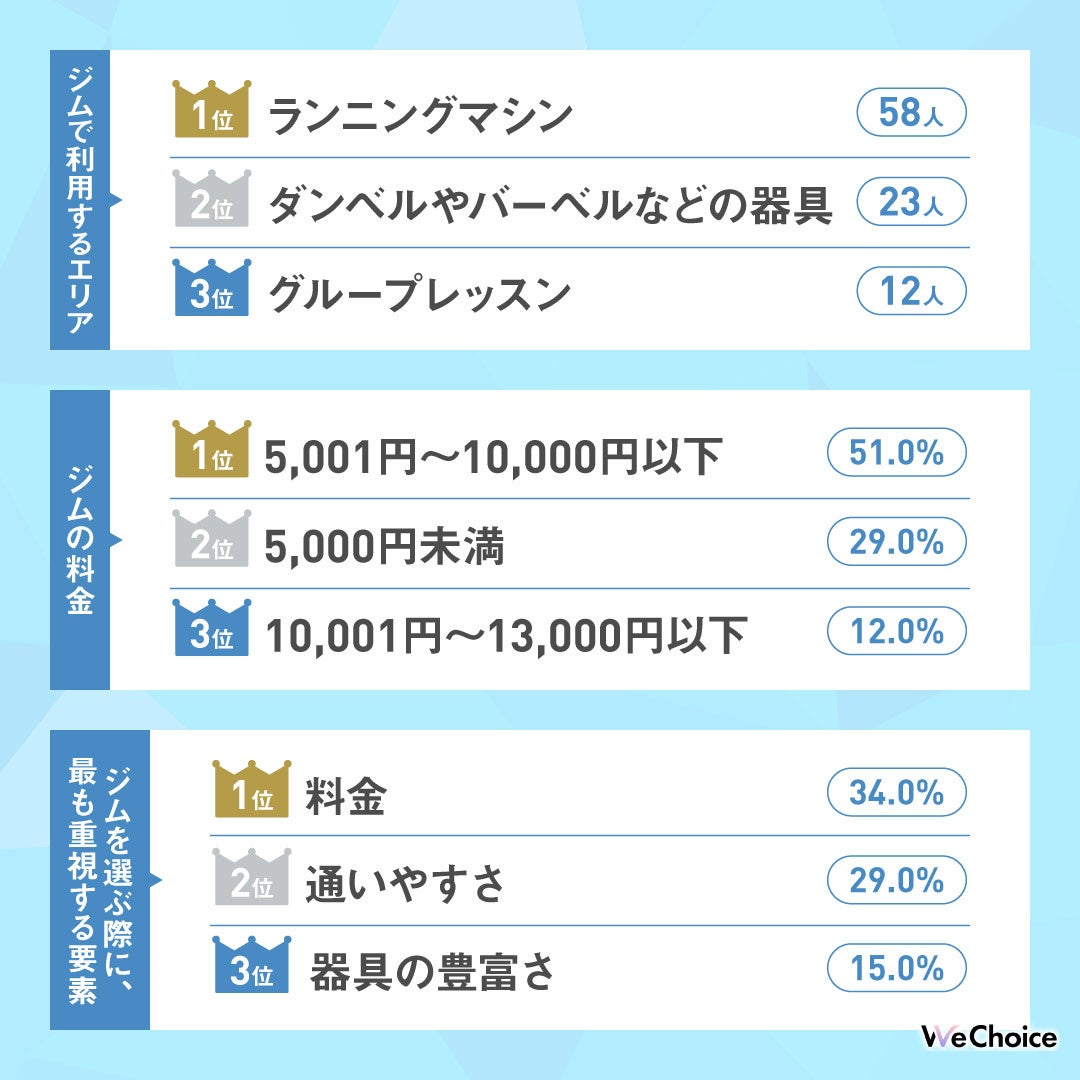This screenshot has height=1080, width=1080.
Task: Open the WeChoice logo
Action: (988, 1037)
